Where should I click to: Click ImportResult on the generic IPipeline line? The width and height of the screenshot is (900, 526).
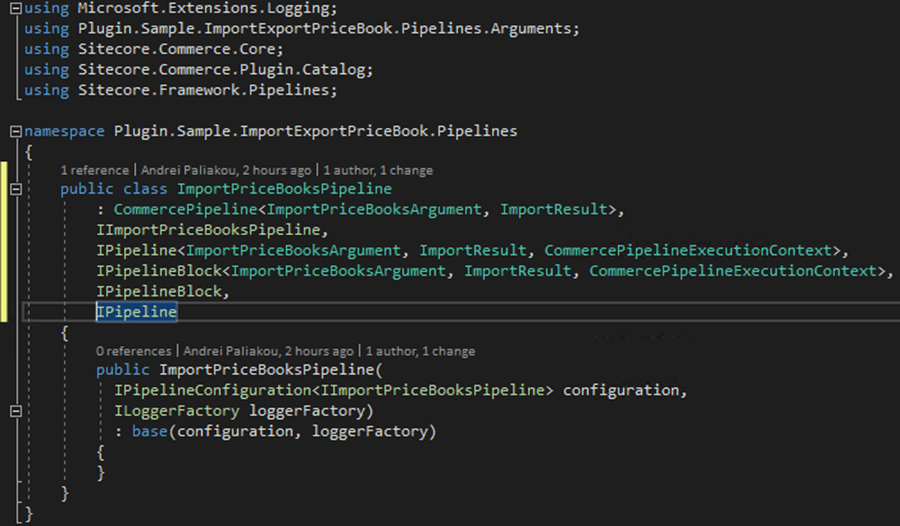pyautogui.click(x=472, y=251)
